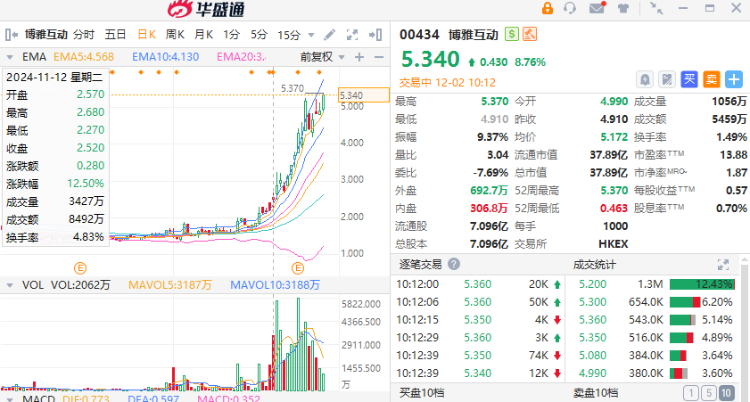Click the MAVOL10:3188万 value
Screen dimensions: 750x402
click(x=275, y=285)
